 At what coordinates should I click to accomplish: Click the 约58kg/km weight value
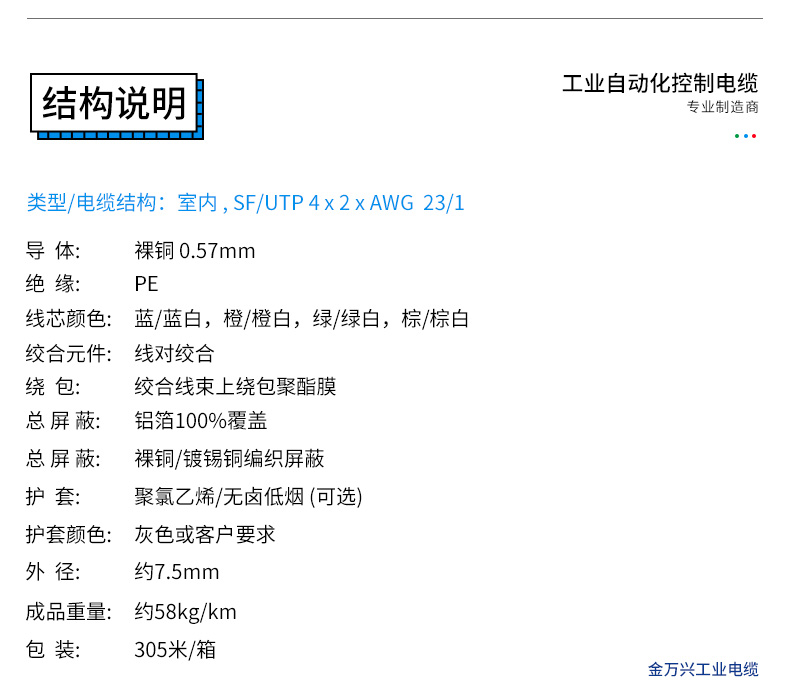[185, 611]
